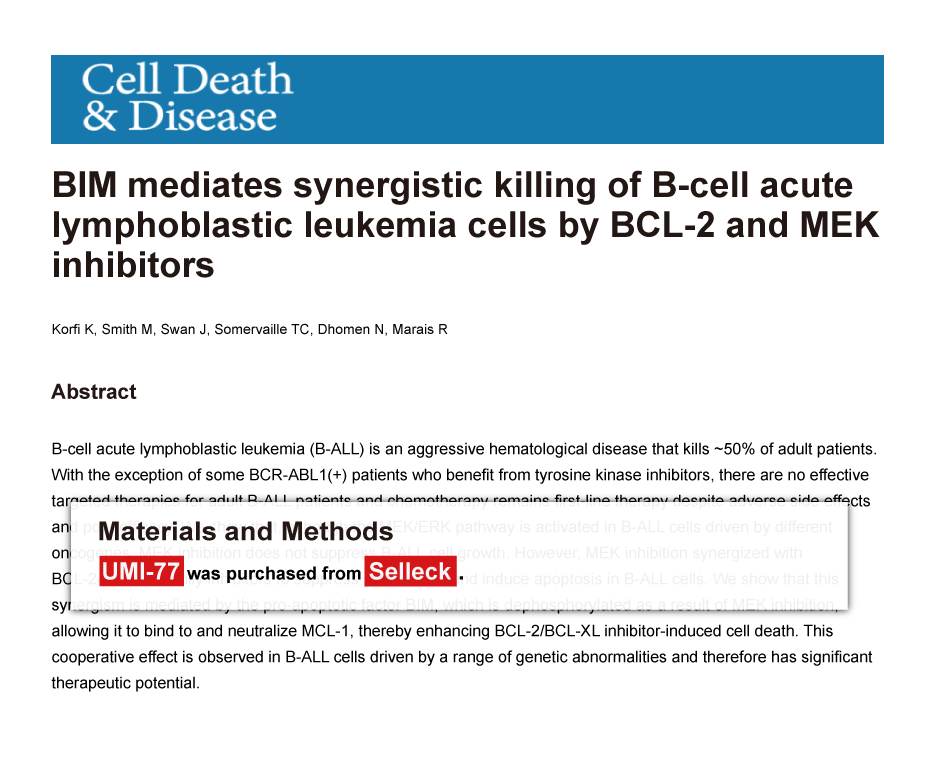The image size is (930, 763).
Task: Click the article title beginning 'BIM mediates'
Action: click(x=466, y=225)
